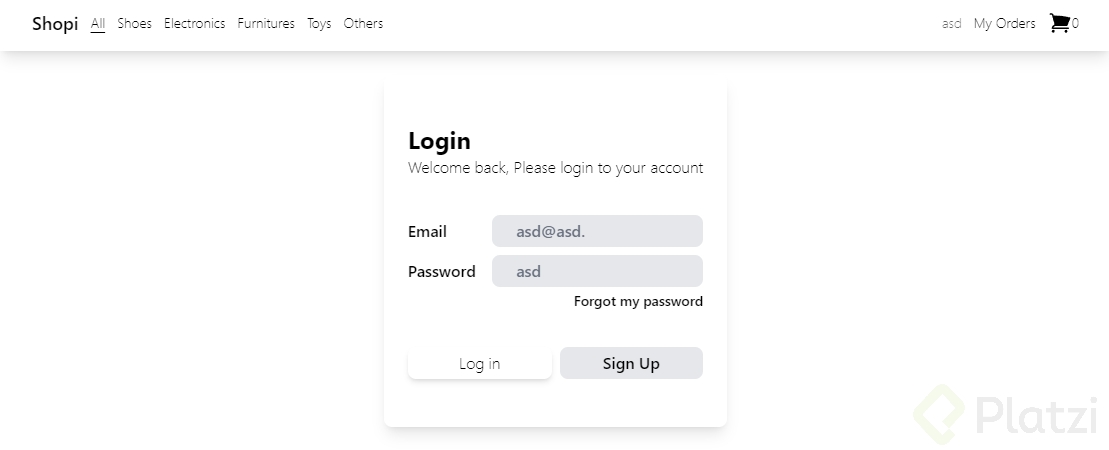Open My Orders page

tap(1004, 24)
